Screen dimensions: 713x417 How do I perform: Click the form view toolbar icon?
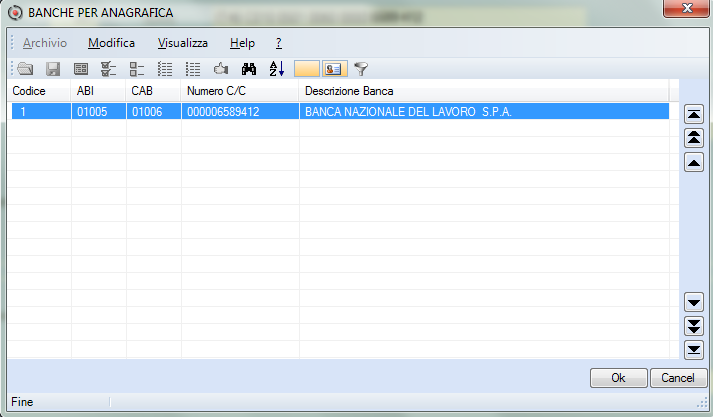coord(81,69)
